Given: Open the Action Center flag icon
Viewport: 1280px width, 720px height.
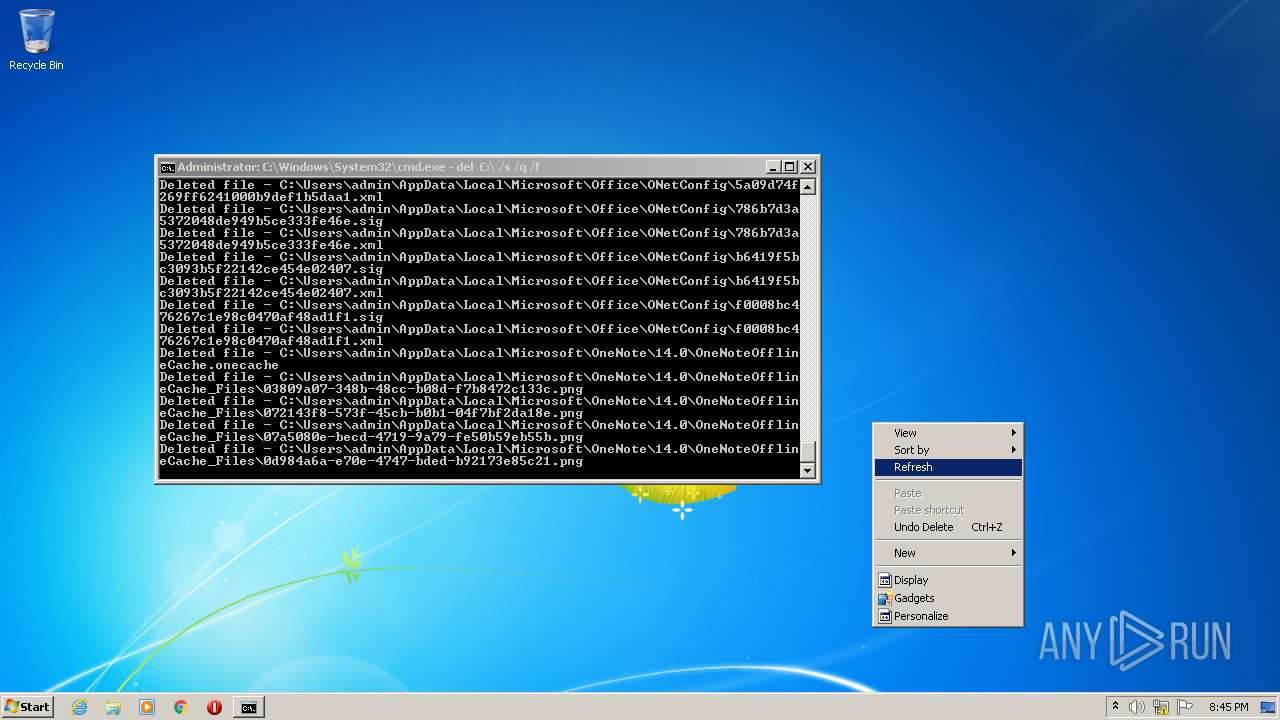Looking at the screenshot, I should 1185,707.
